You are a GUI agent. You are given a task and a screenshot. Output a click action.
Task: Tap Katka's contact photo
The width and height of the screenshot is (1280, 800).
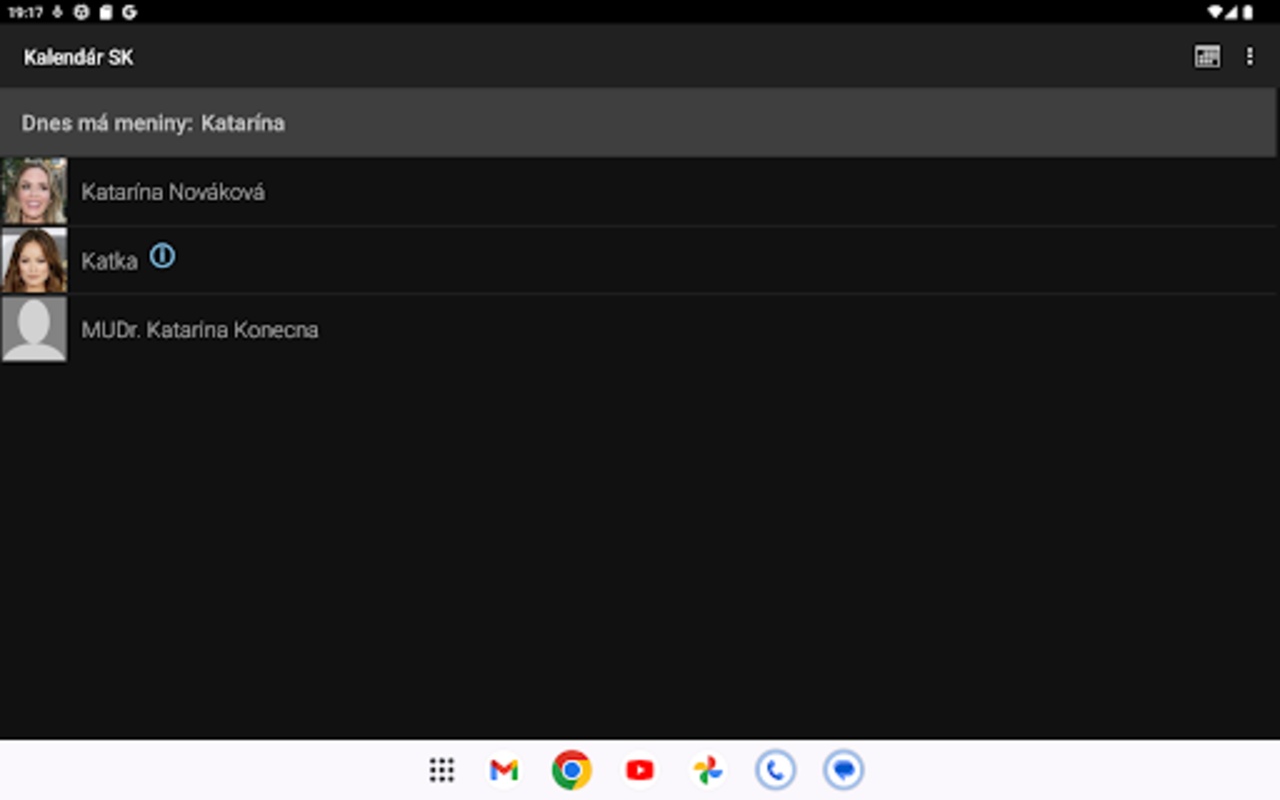point(34,260)
